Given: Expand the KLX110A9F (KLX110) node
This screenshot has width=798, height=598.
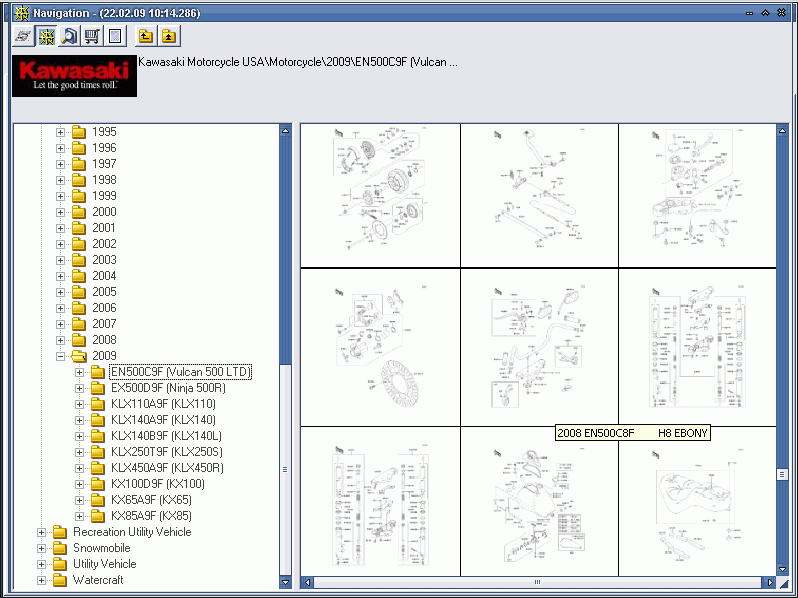Looking at the screenshot, I should pos(79,404).
